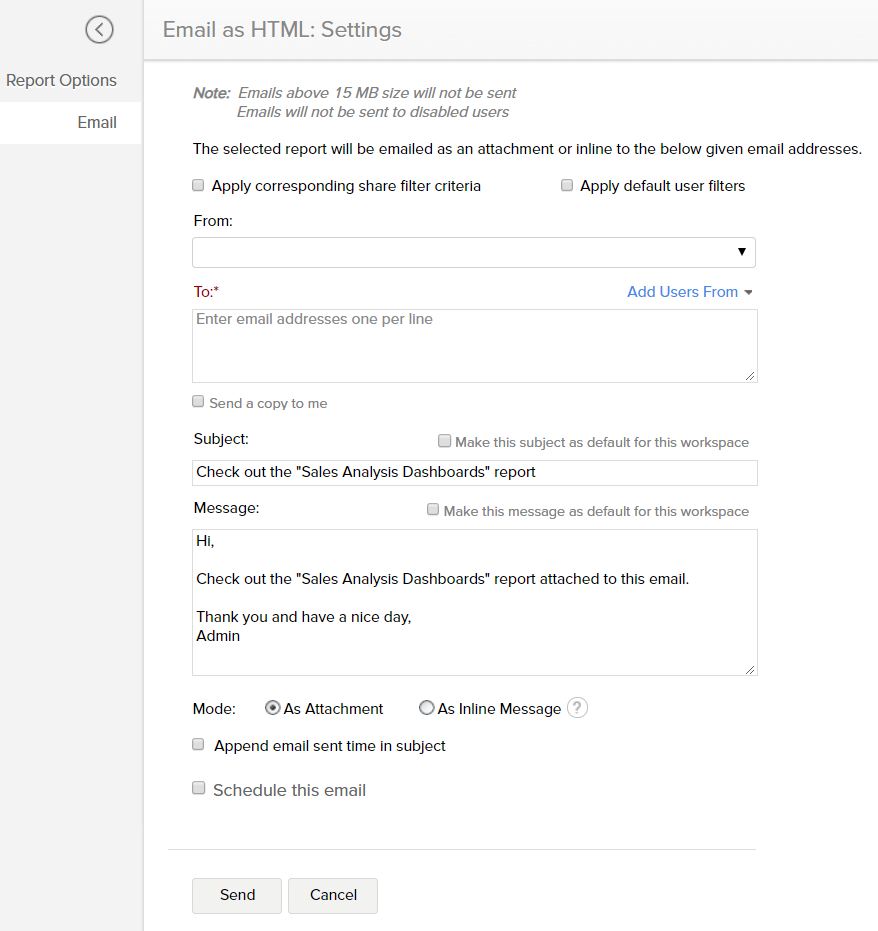
Task: Check Apply default user filters
Action: click(x=567, y=185)
